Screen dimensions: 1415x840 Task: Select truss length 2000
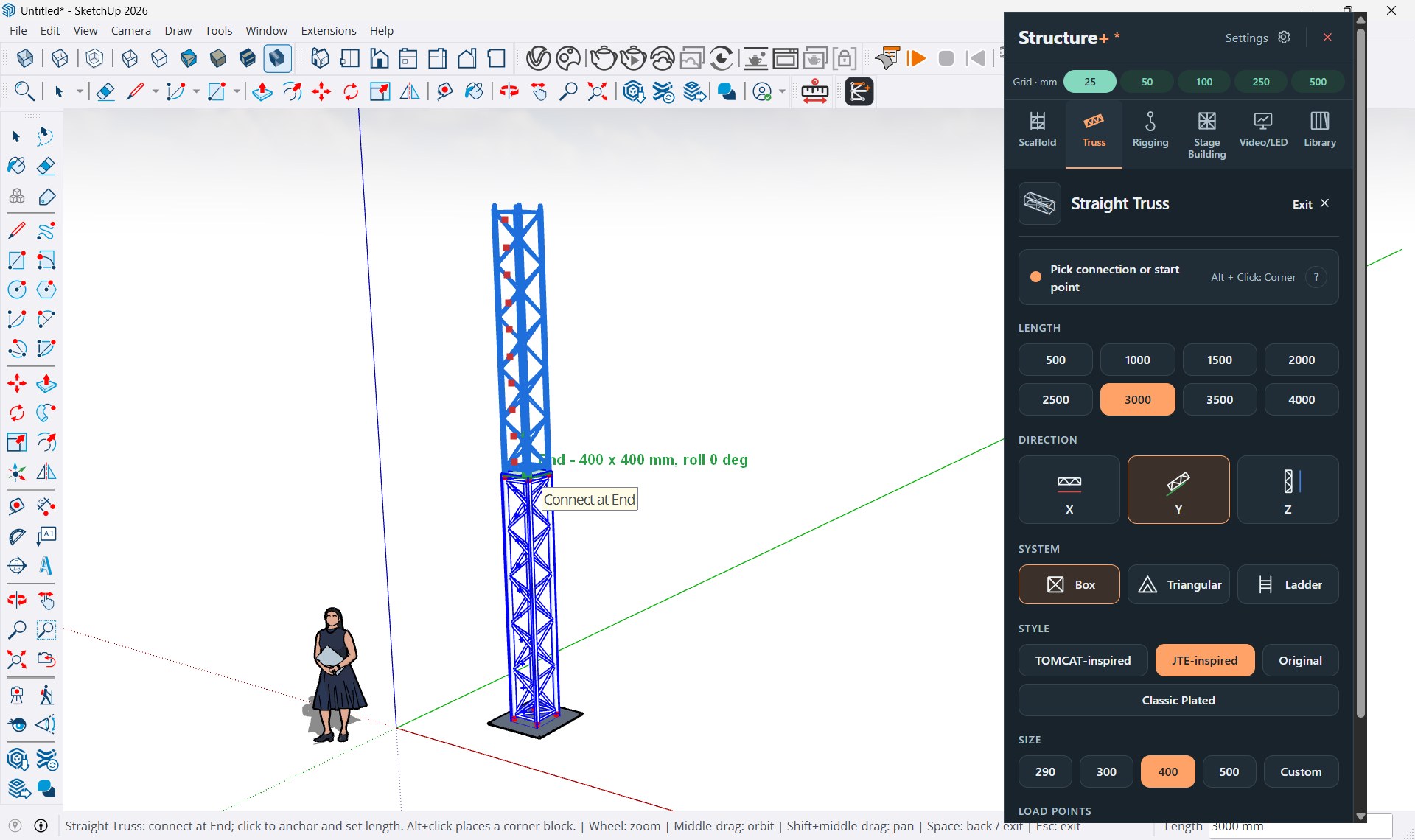pyautogui.click(x=1302, y=360)
